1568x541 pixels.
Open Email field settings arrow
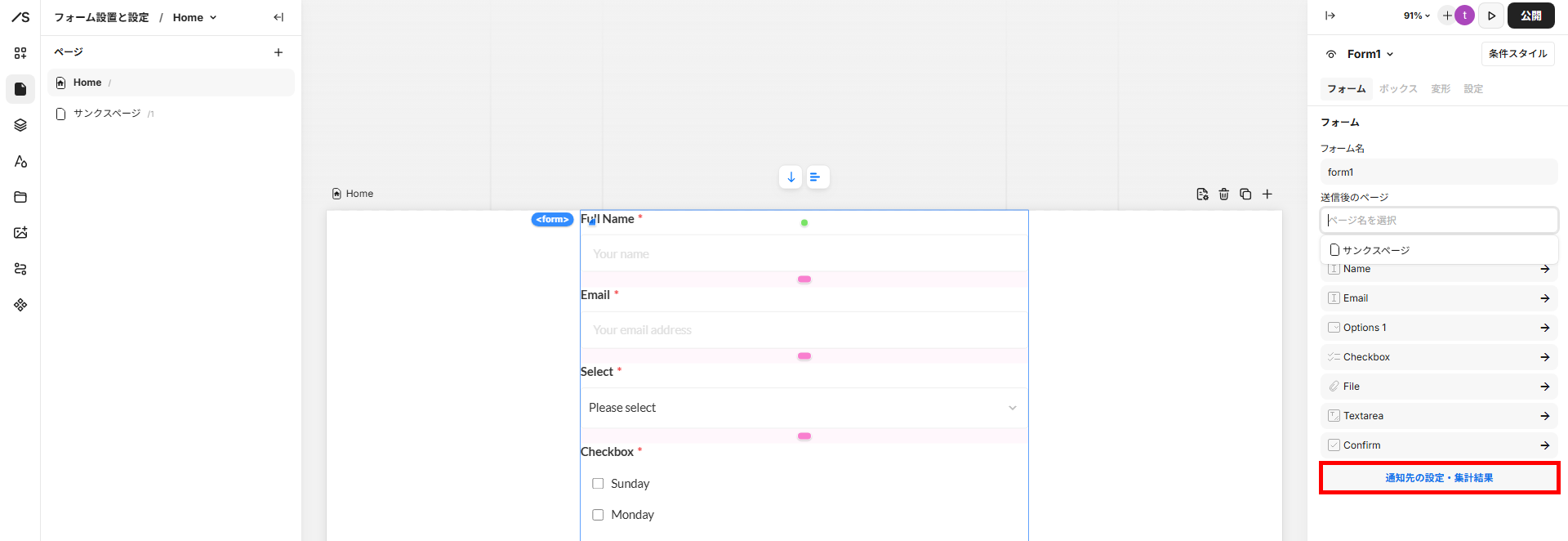pos(1544,298)
